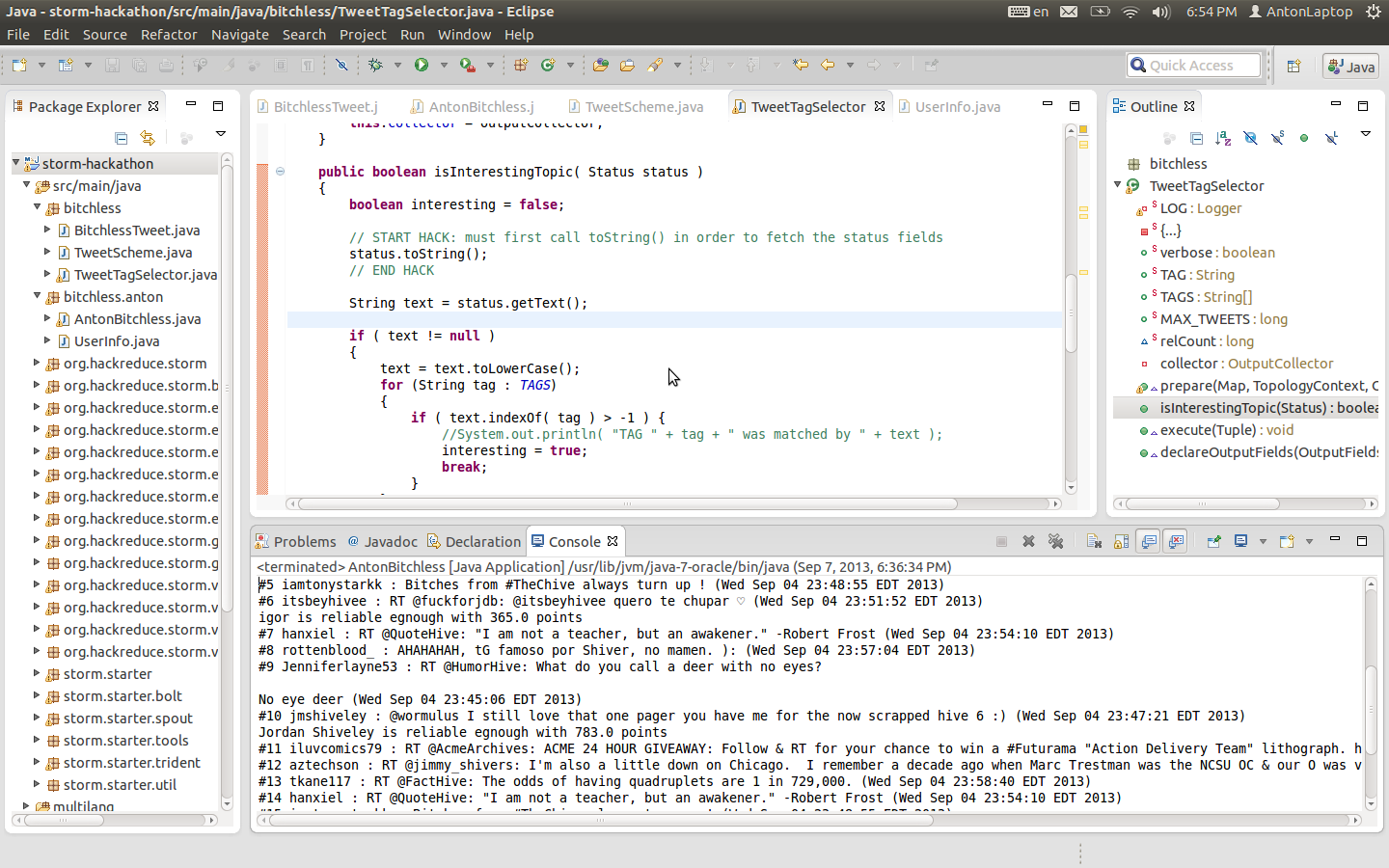Click Remove All Terminated Launches in Console
This screenshot has height=868, width=1389.
1056,541
